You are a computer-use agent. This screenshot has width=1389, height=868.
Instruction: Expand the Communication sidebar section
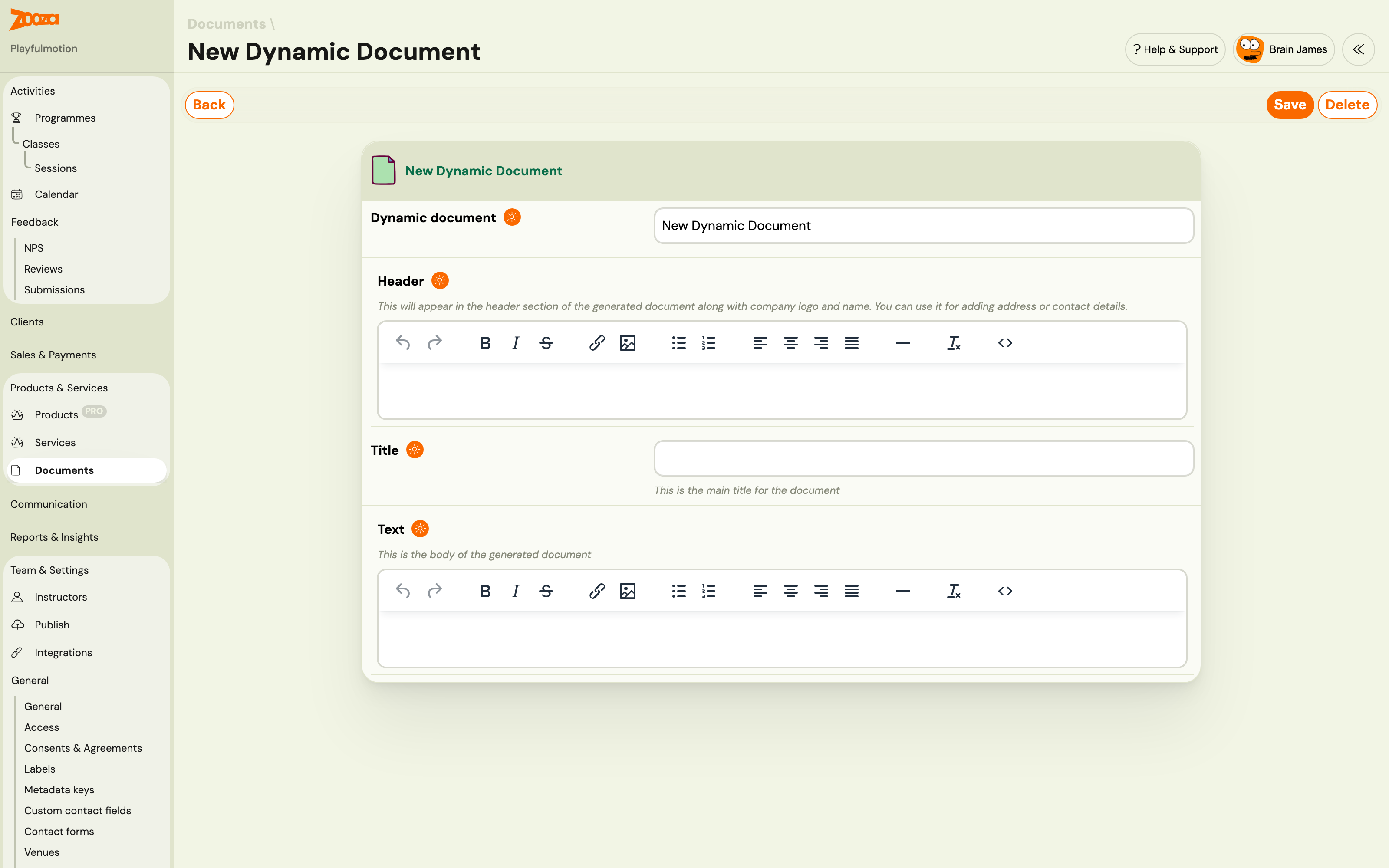coord(49,504)
